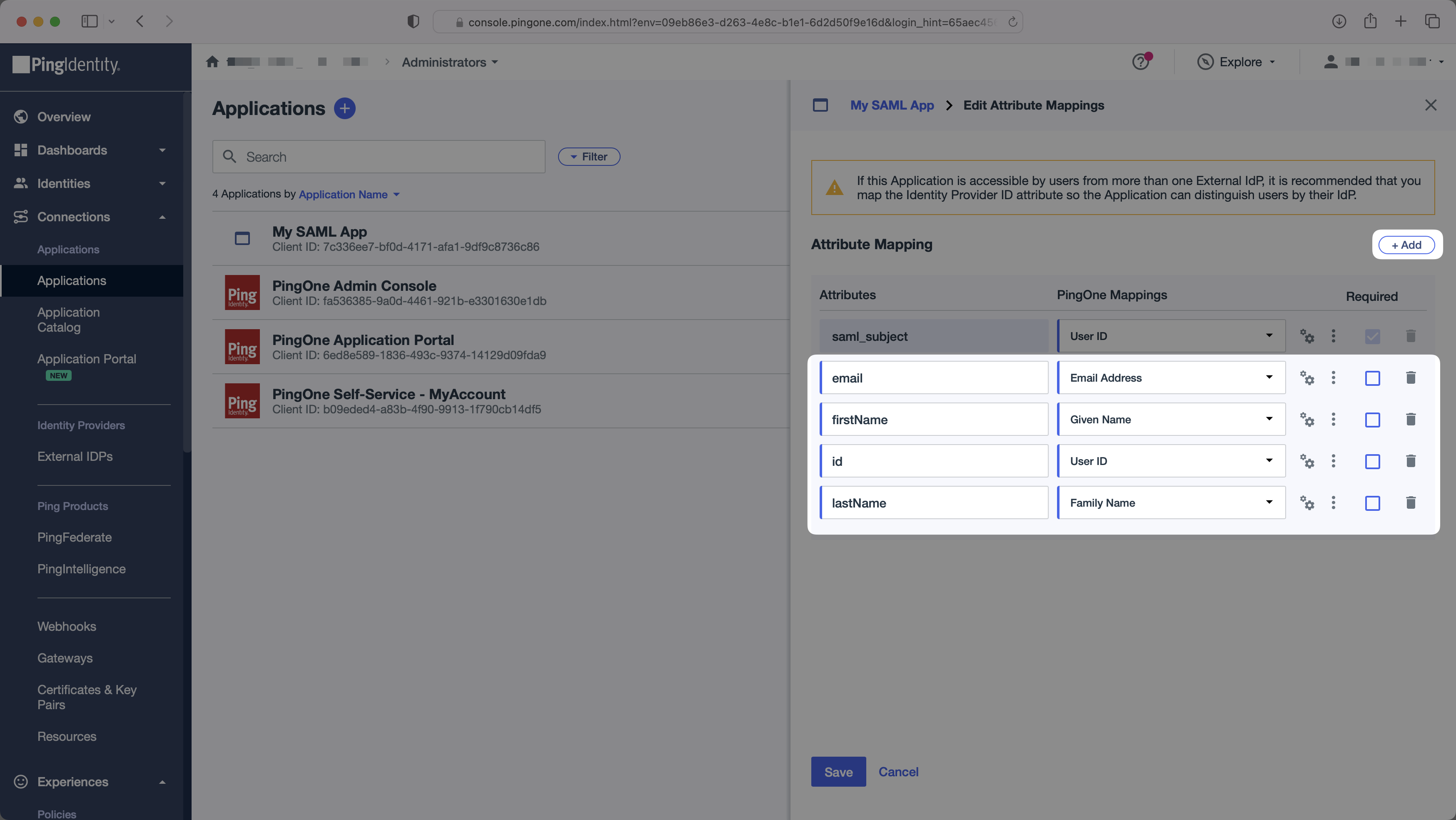Delete the lastName attribute mapping
This screenshot has width=1456, height=820.
click(1410, 503)
